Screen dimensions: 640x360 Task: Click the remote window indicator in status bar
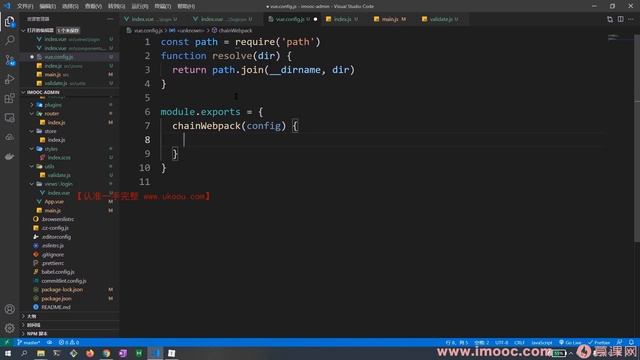(7, 342)
